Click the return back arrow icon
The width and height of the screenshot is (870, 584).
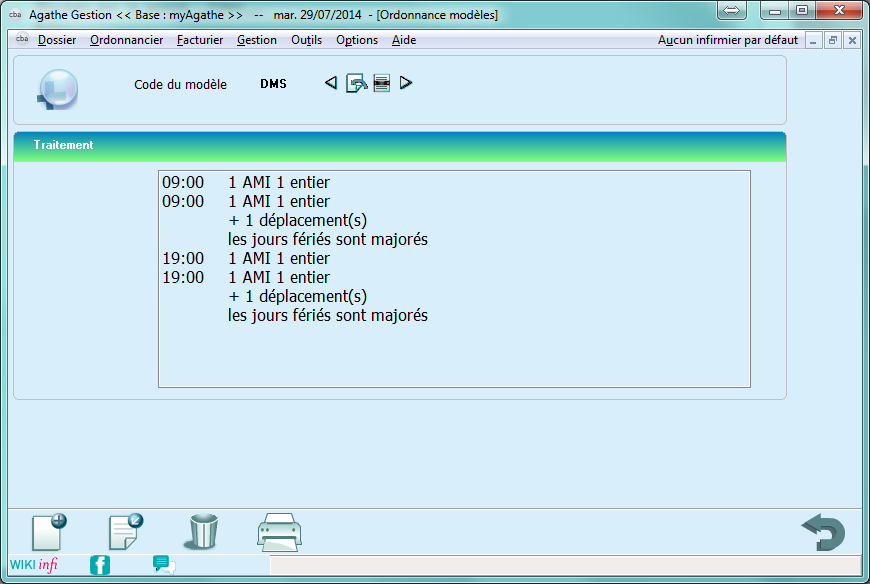[x=823, y=532]
